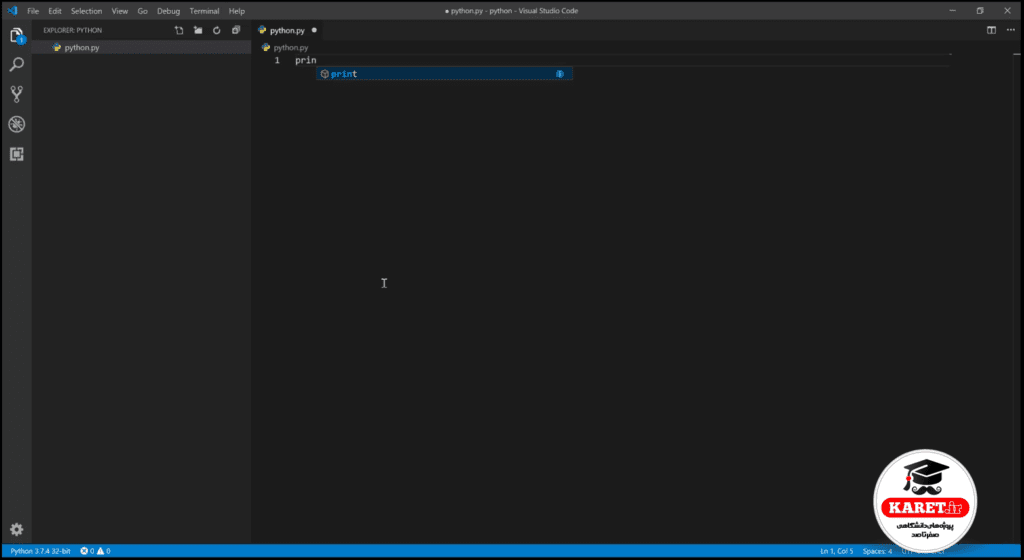Refresh the Explorer file list
Image resolution: width=1024 pixels, height=560 pixels.
217,30
